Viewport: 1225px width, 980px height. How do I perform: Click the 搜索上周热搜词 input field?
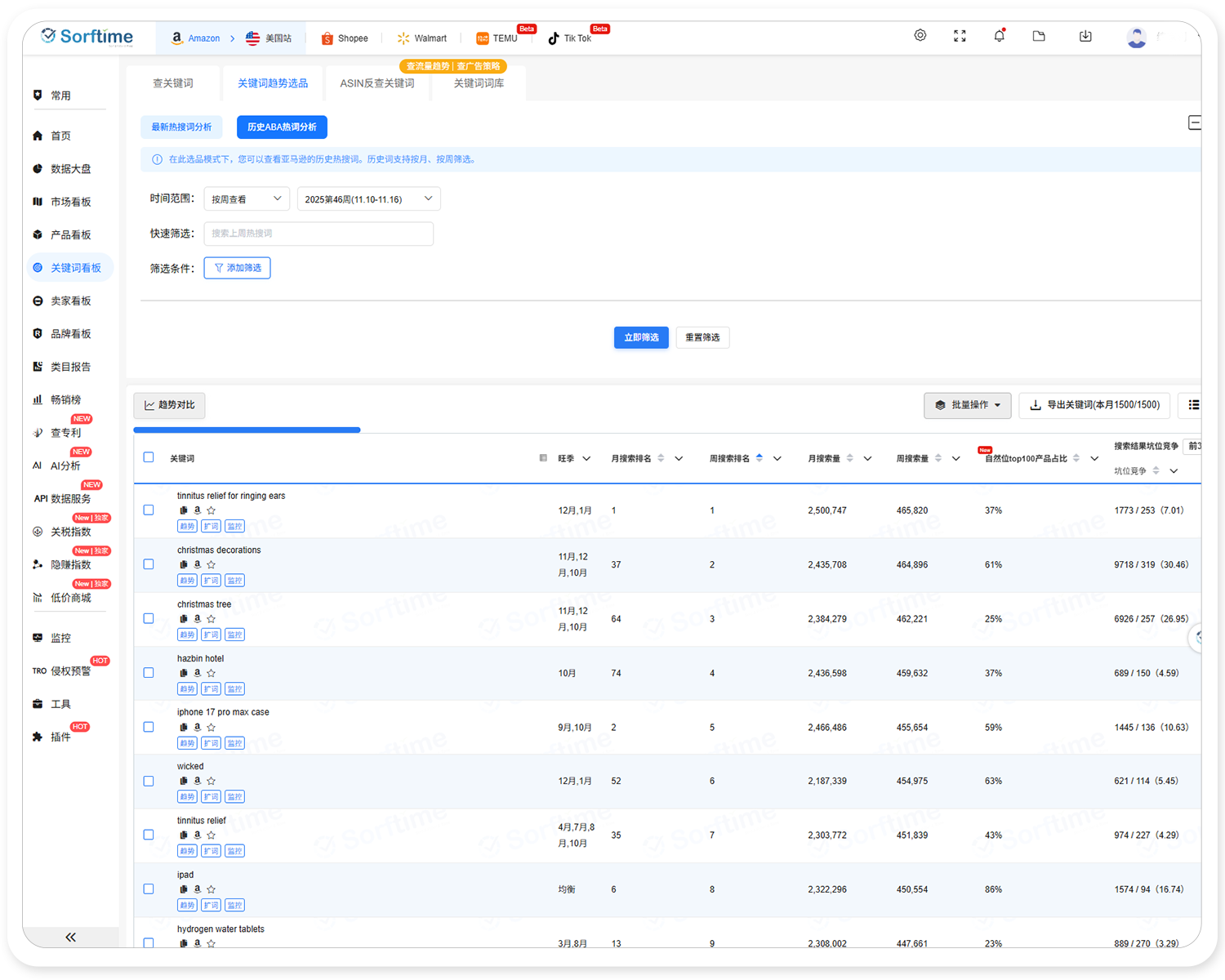pyautogui.click(x=318, y=234)
